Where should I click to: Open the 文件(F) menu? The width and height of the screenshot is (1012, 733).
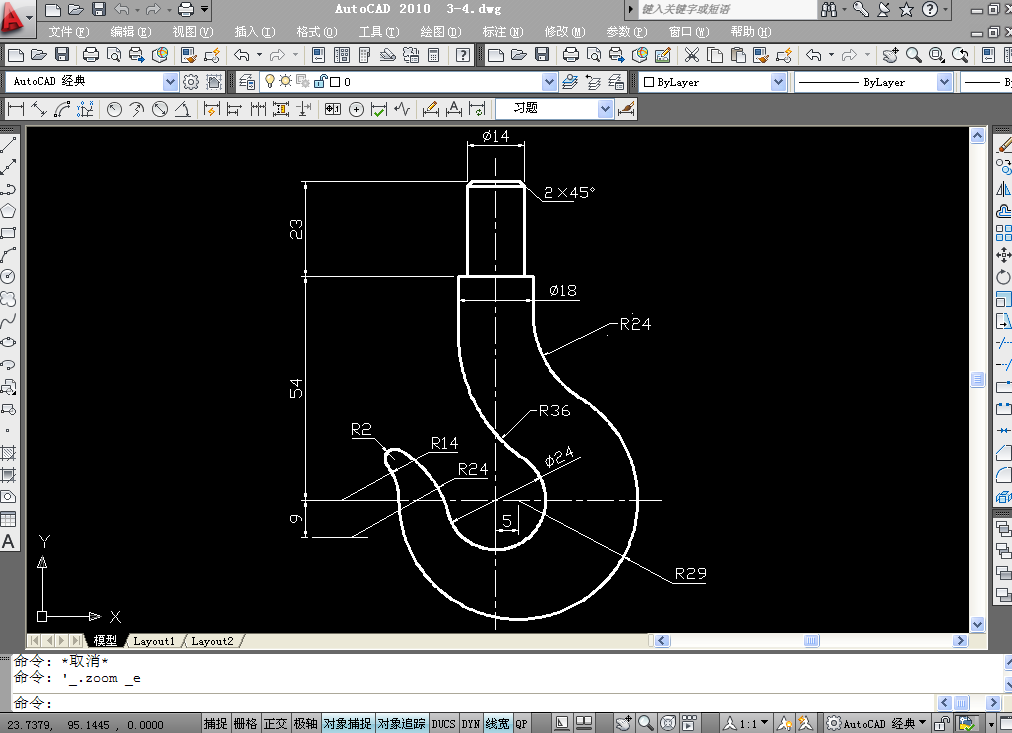(69, 32)
